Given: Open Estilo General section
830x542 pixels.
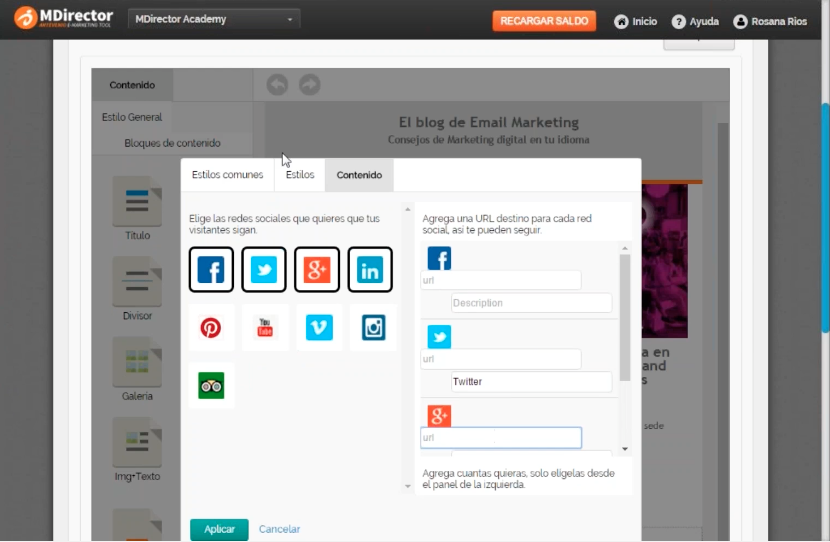Looking at the screenshot, I should tap(132, 117).
